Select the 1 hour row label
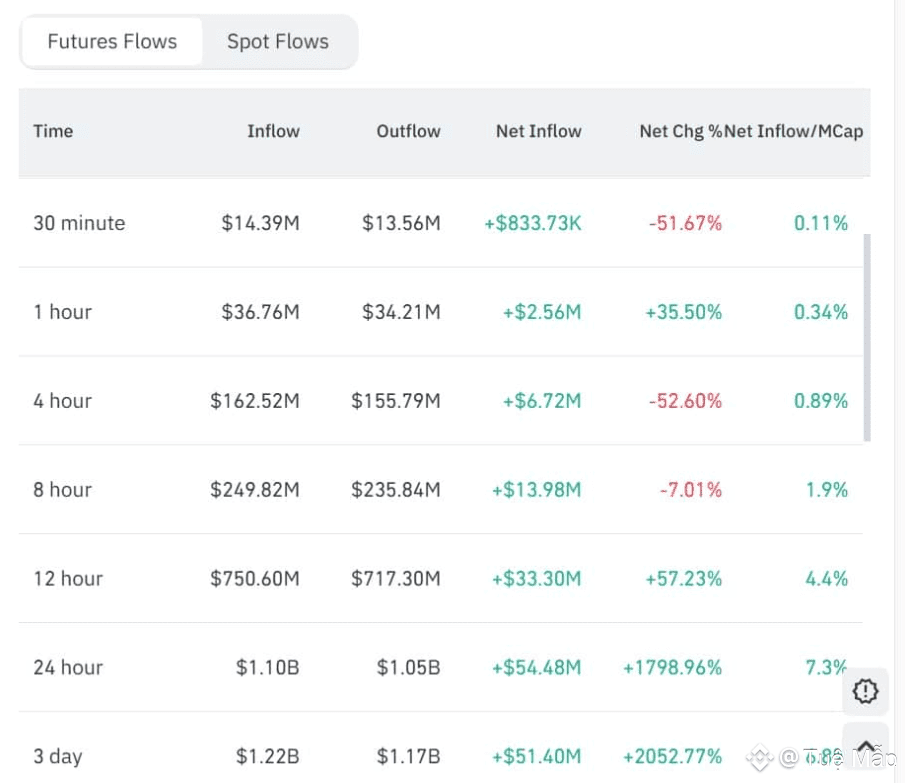The width and height of the screenshot is (905, 783). coord(62,312)
